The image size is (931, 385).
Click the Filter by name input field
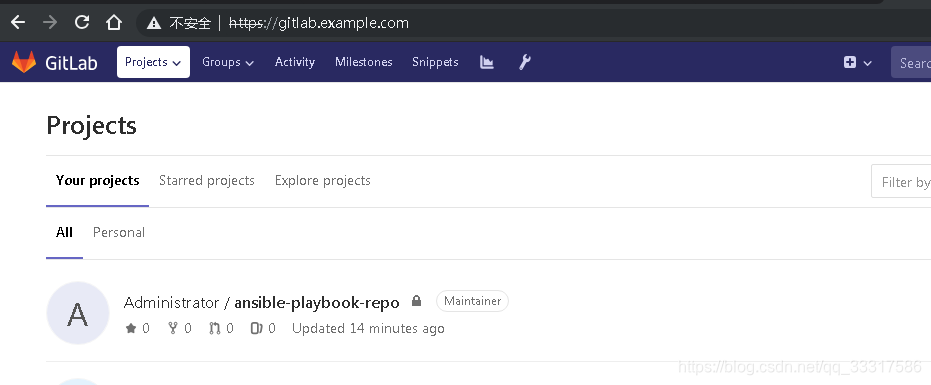901,181
